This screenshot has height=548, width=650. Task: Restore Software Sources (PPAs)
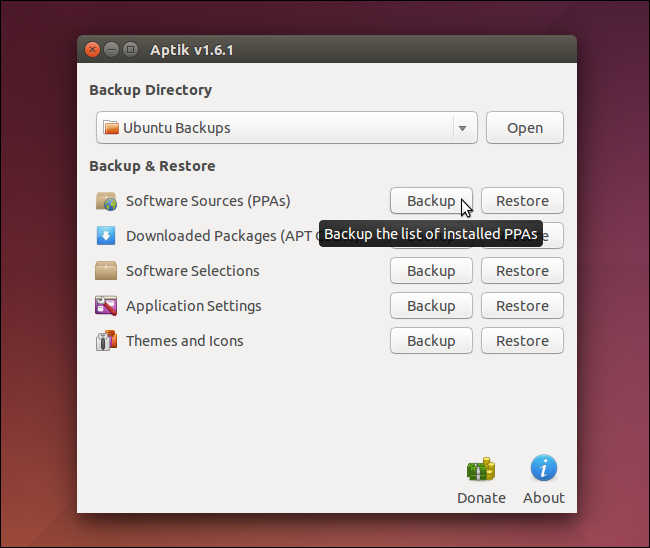tap(522, 201)
